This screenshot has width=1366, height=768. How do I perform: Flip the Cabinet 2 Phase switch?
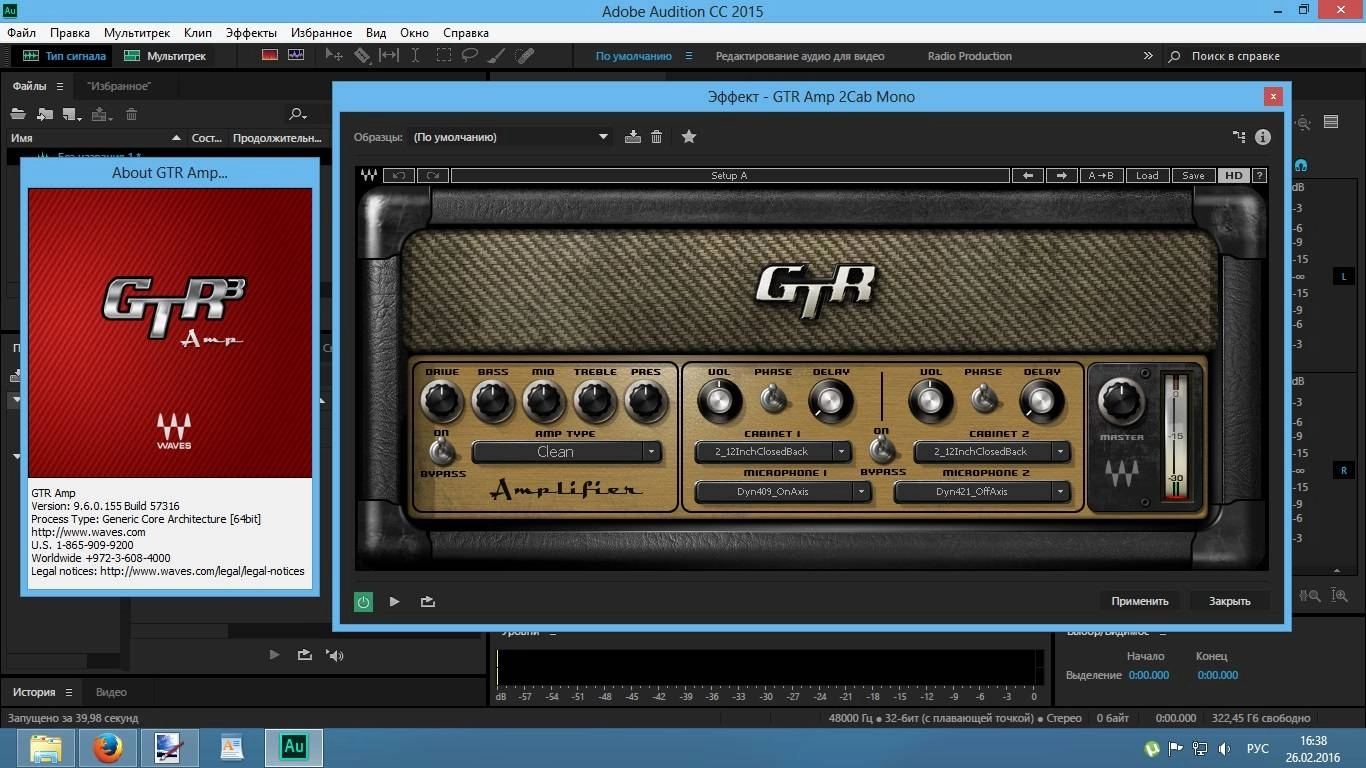(983, 400)
